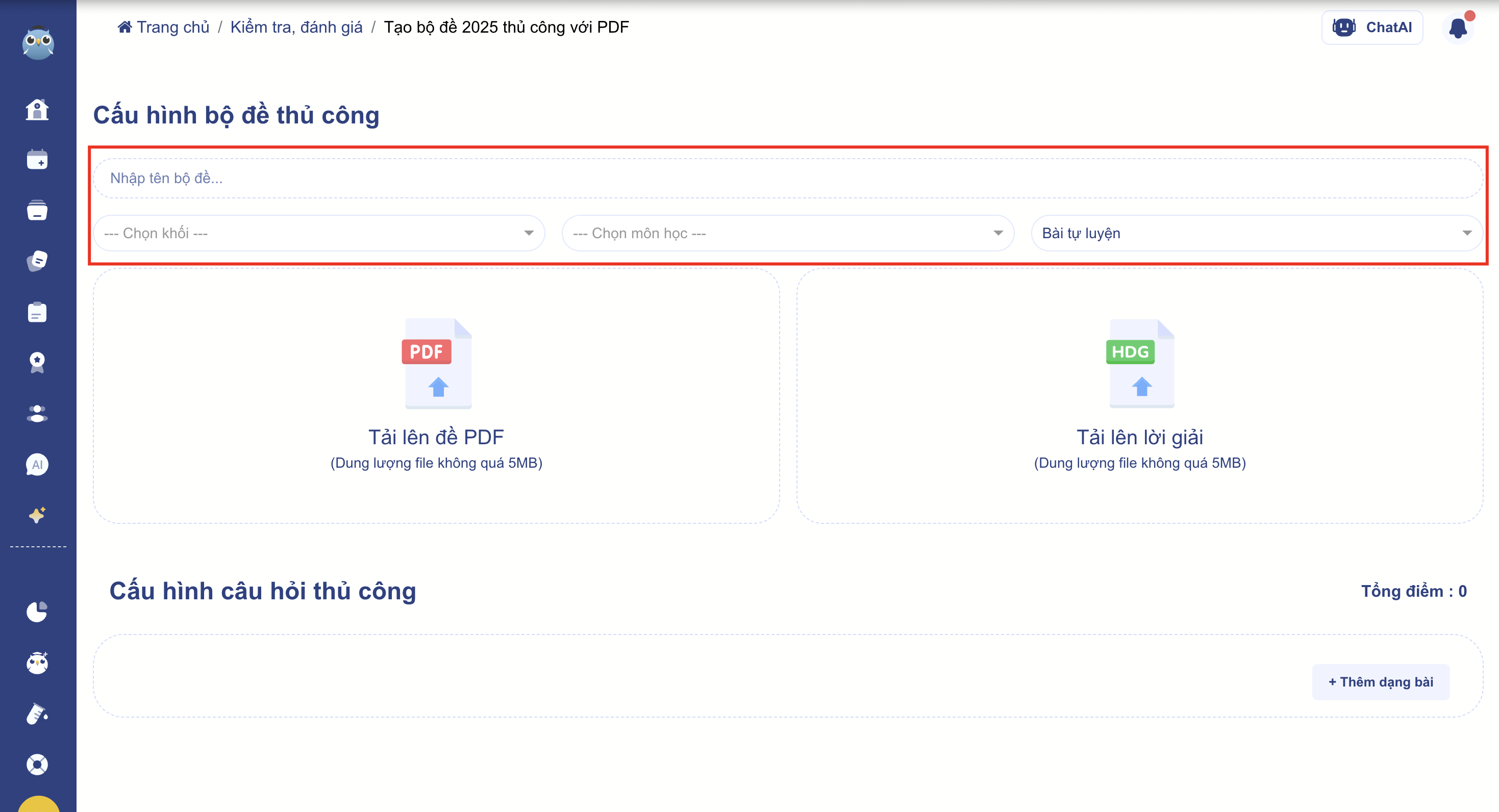
Task: Open Kiểm tra, đánh giá breadcrumb
Action: [x=296, y=28]
